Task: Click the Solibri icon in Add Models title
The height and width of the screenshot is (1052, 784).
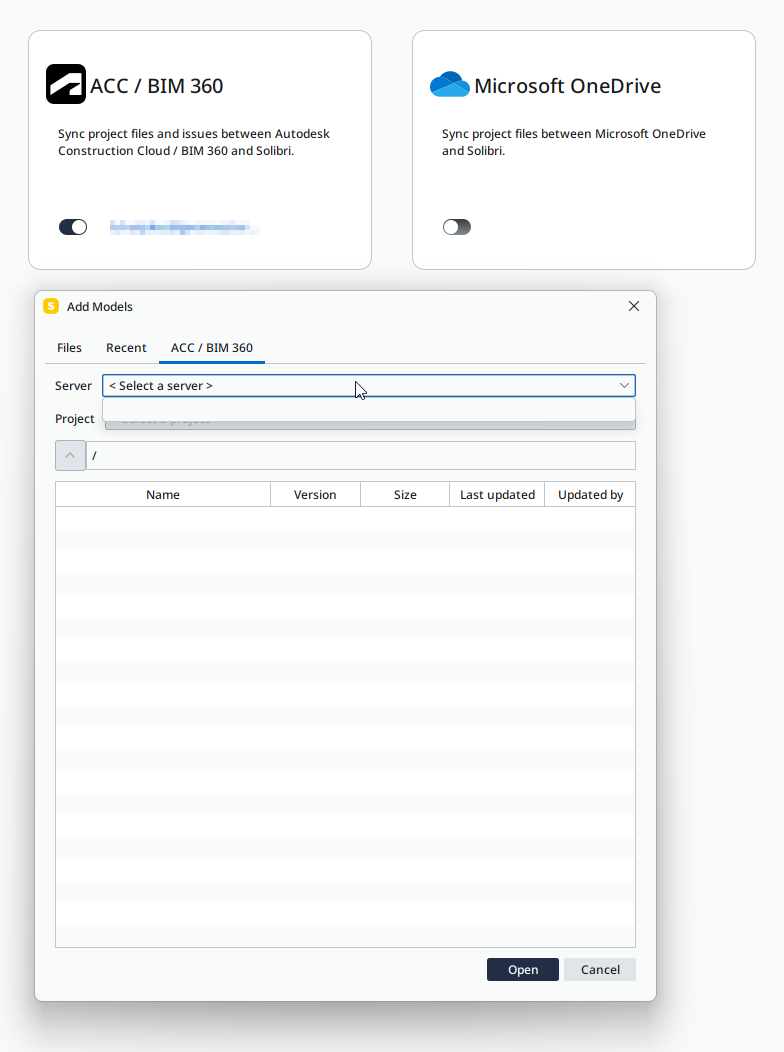Action: click(51, 306)
